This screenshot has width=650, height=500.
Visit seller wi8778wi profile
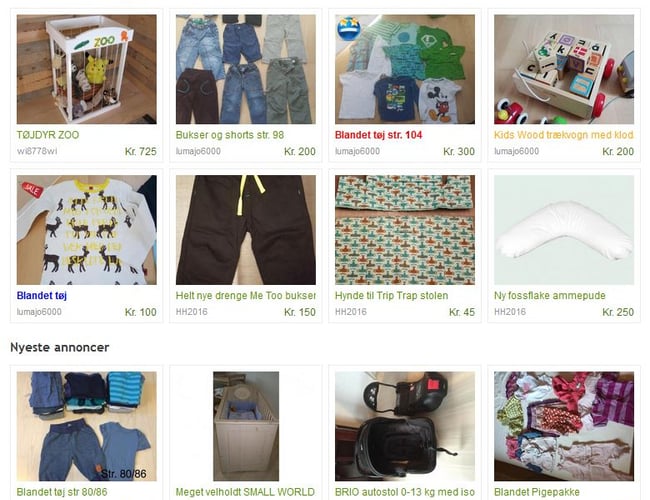click(37, 151)
